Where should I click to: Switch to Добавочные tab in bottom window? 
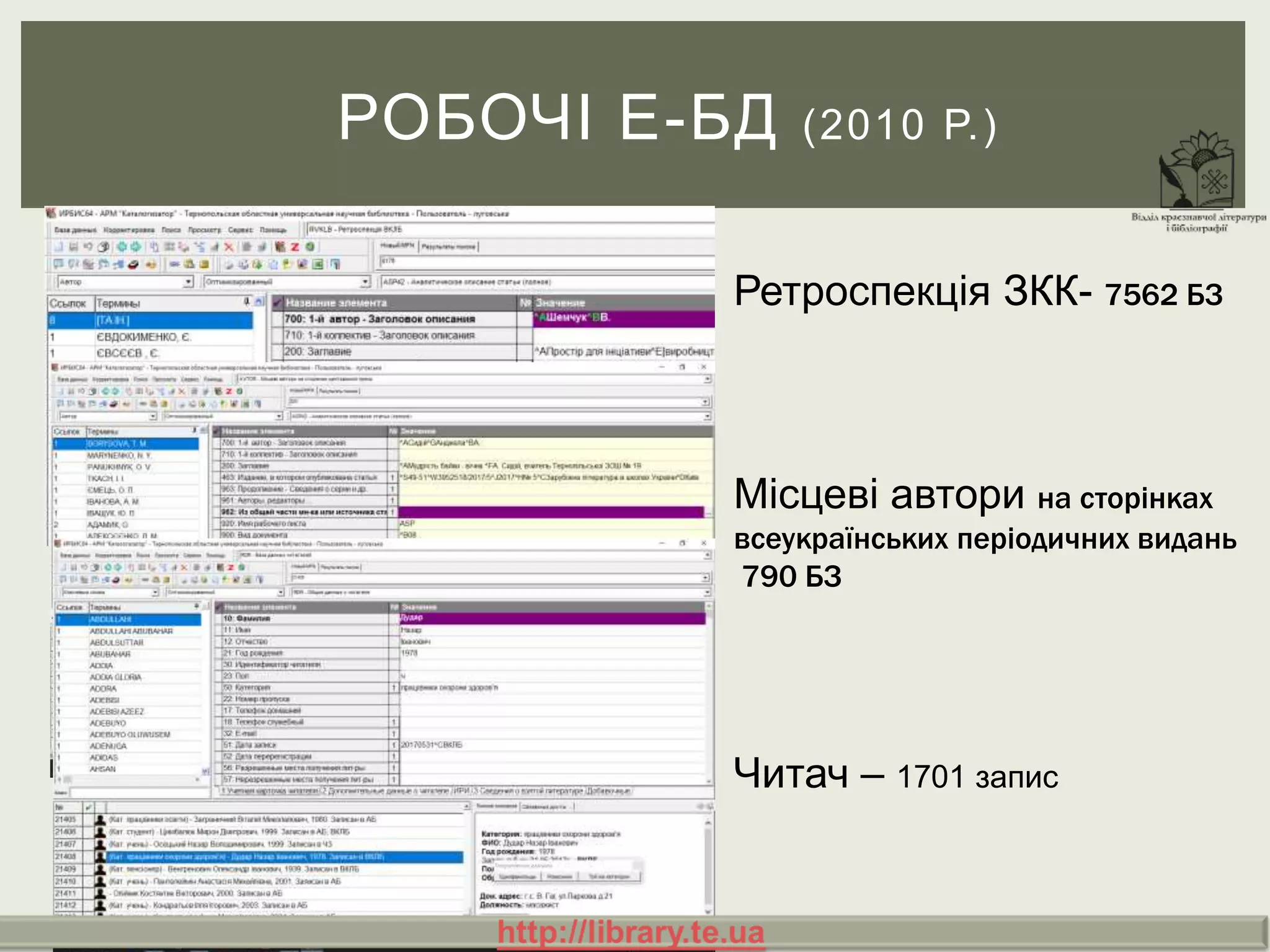tap(608, 791)
